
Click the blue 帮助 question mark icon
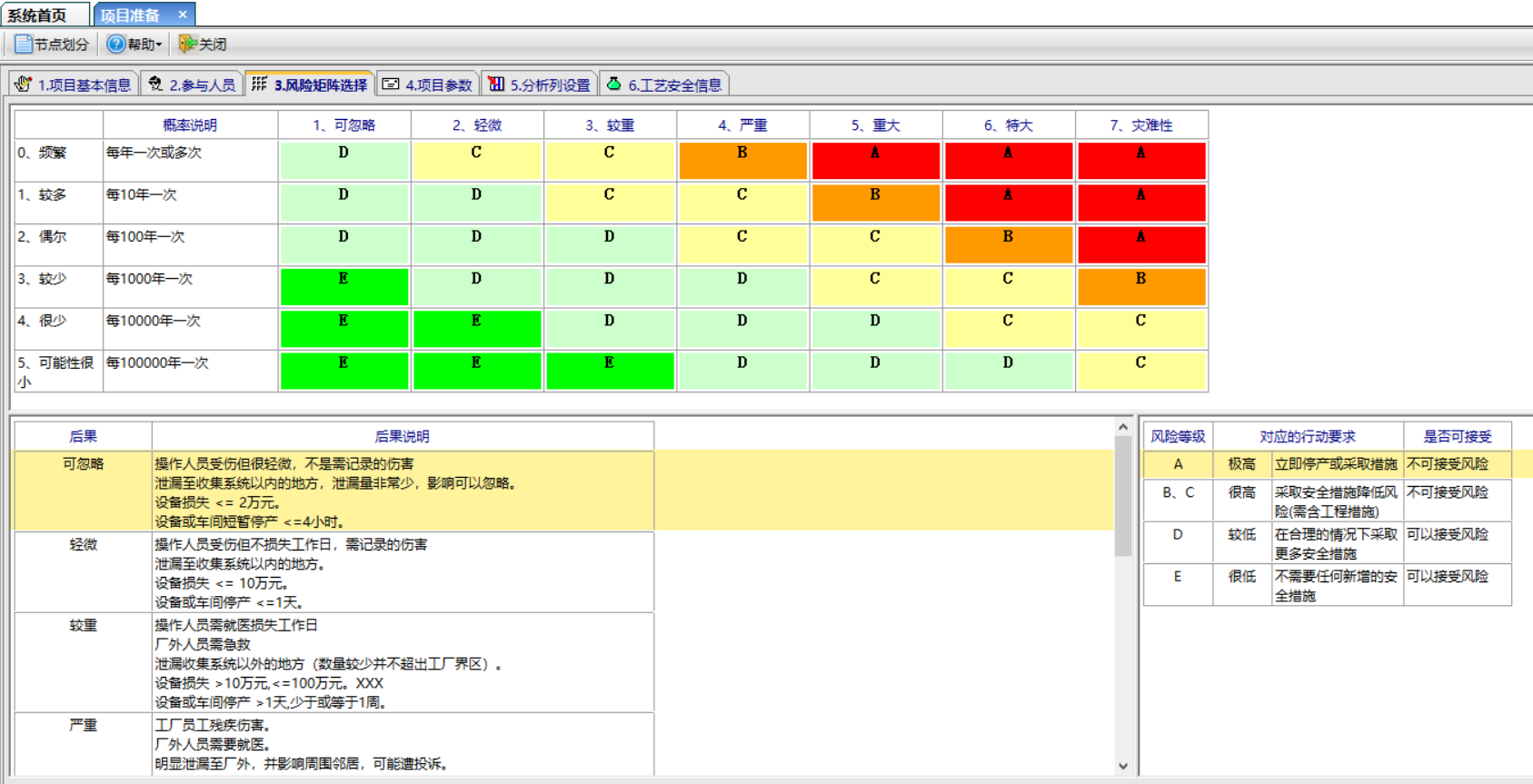pos(115,44)
